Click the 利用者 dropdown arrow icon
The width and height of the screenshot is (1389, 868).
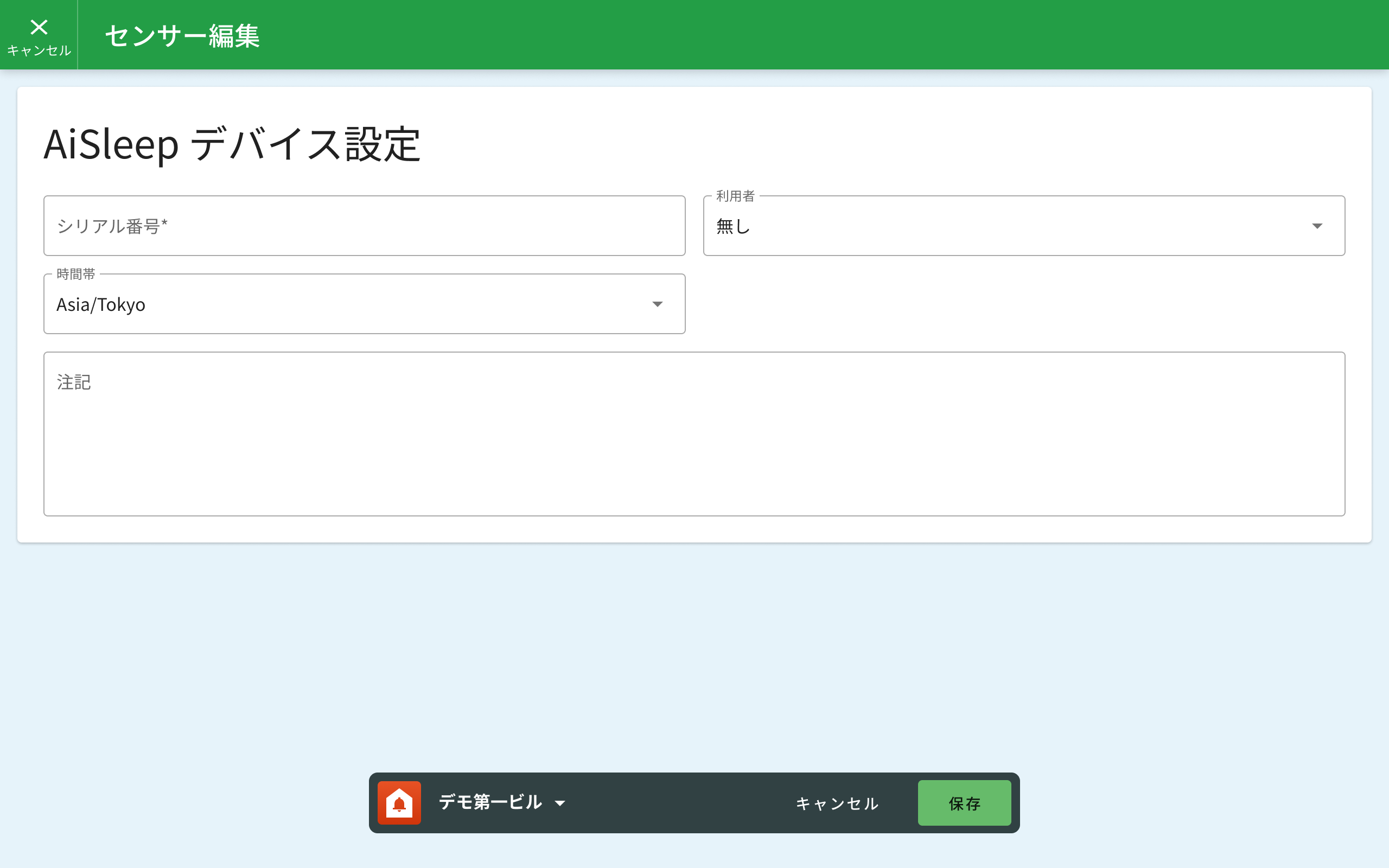(1317, 226)
